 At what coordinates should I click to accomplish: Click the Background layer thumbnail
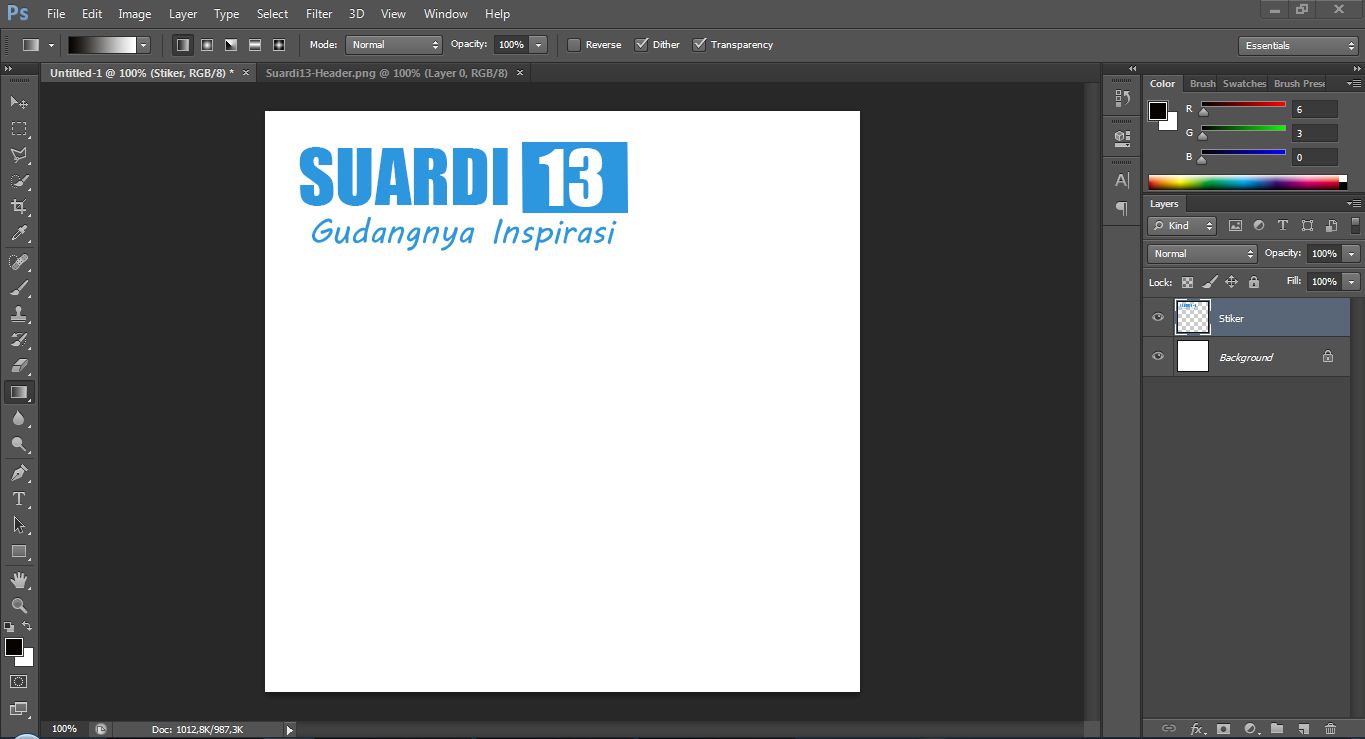1192,356
